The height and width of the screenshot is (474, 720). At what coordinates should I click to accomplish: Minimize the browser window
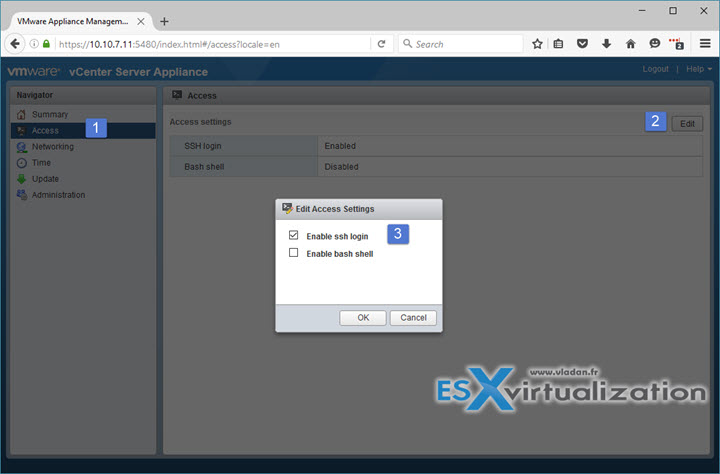[x=642, y=11]
